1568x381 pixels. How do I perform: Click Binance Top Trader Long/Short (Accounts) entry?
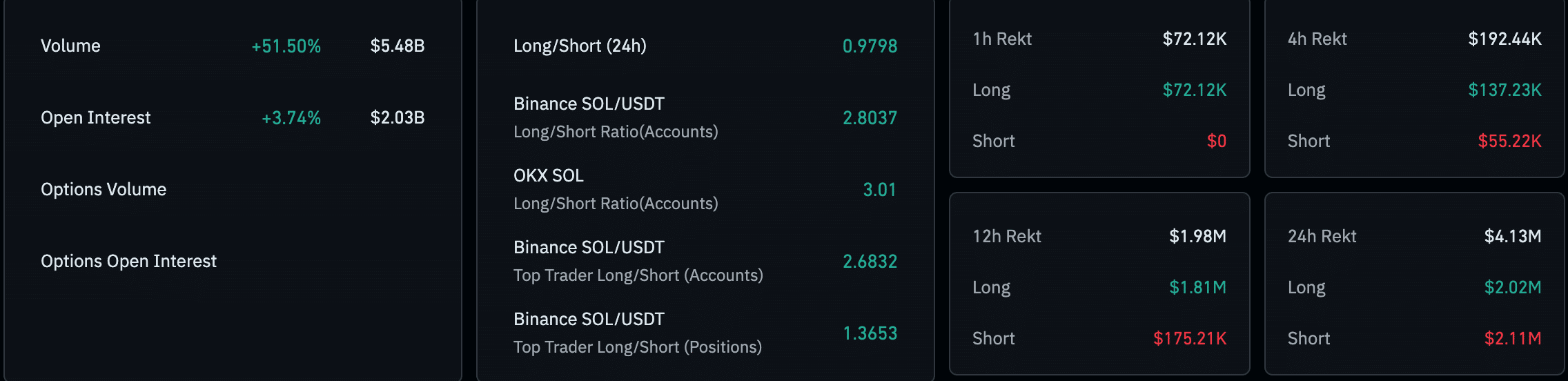point(705,261)
